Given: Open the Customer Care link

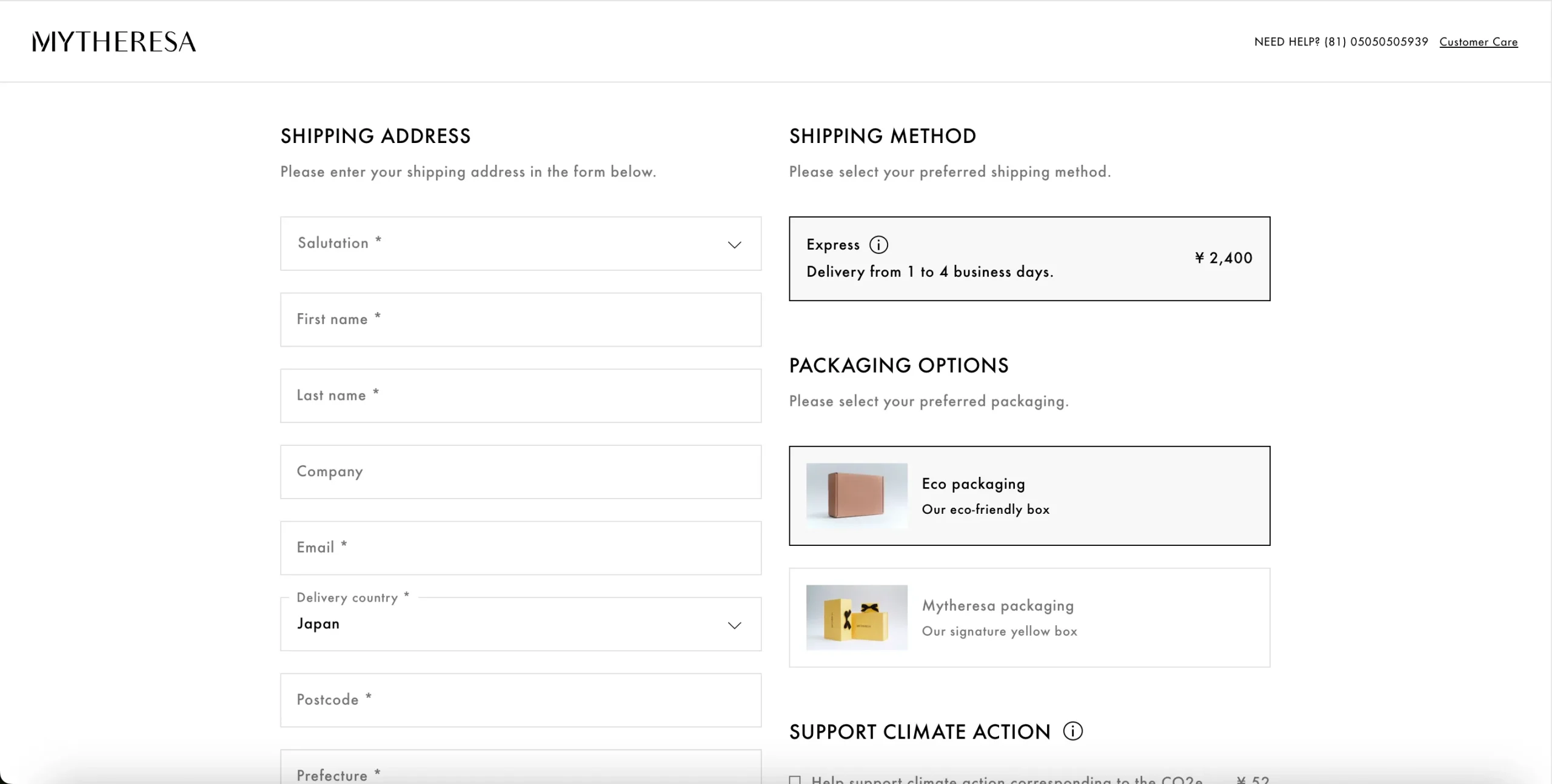Looking at the screenshot, I should point(1479,42).
